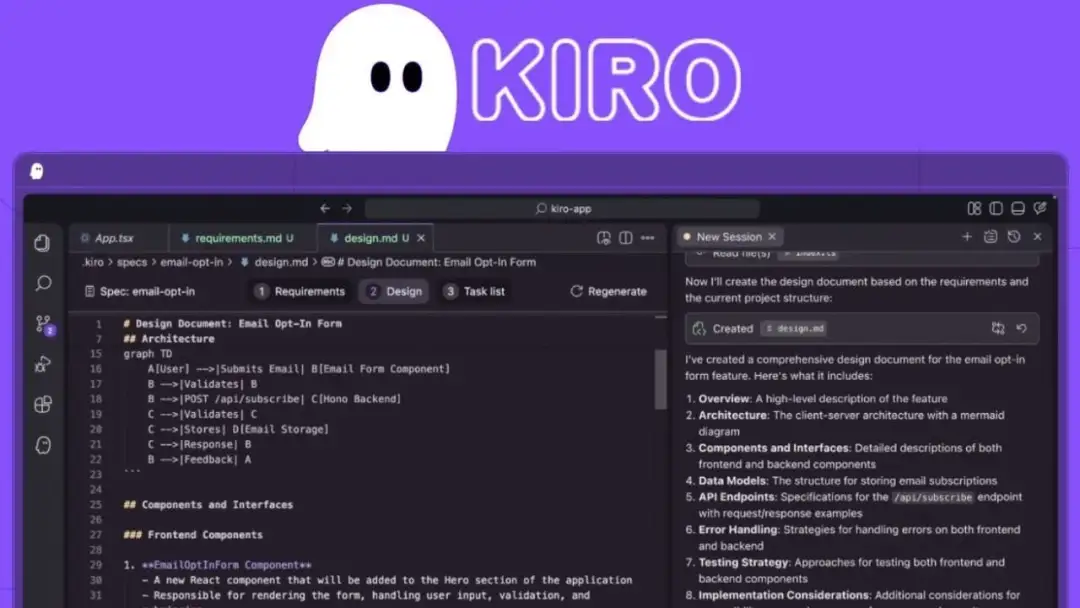Open the Explorer files icon in sidebar
This screenshot has height=608, width=1080.
(x=42, y=242)
